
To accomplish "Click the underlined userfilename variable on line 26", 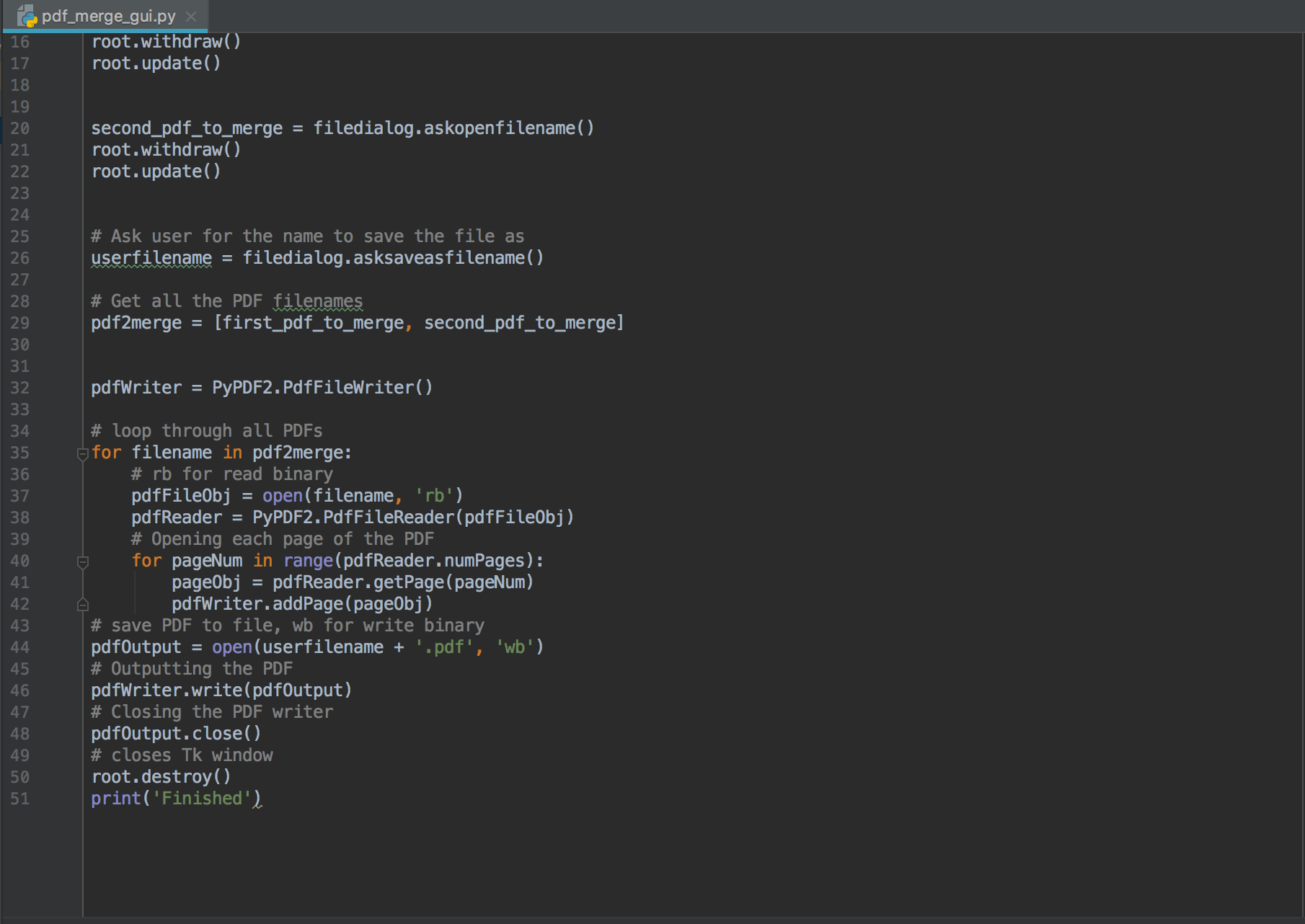I will click(151, 258).
